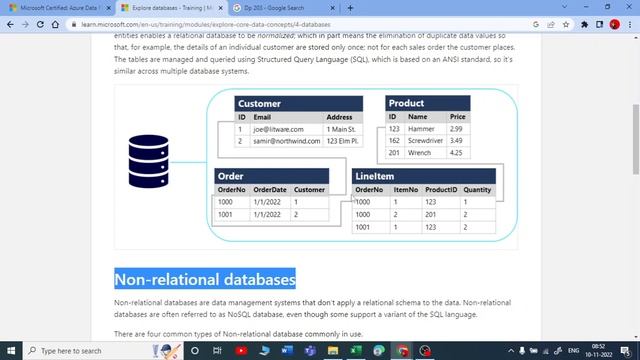Click the Type here to search box
Screen dimensions: 640x360
pyautogui.click(x=103, y=351)
